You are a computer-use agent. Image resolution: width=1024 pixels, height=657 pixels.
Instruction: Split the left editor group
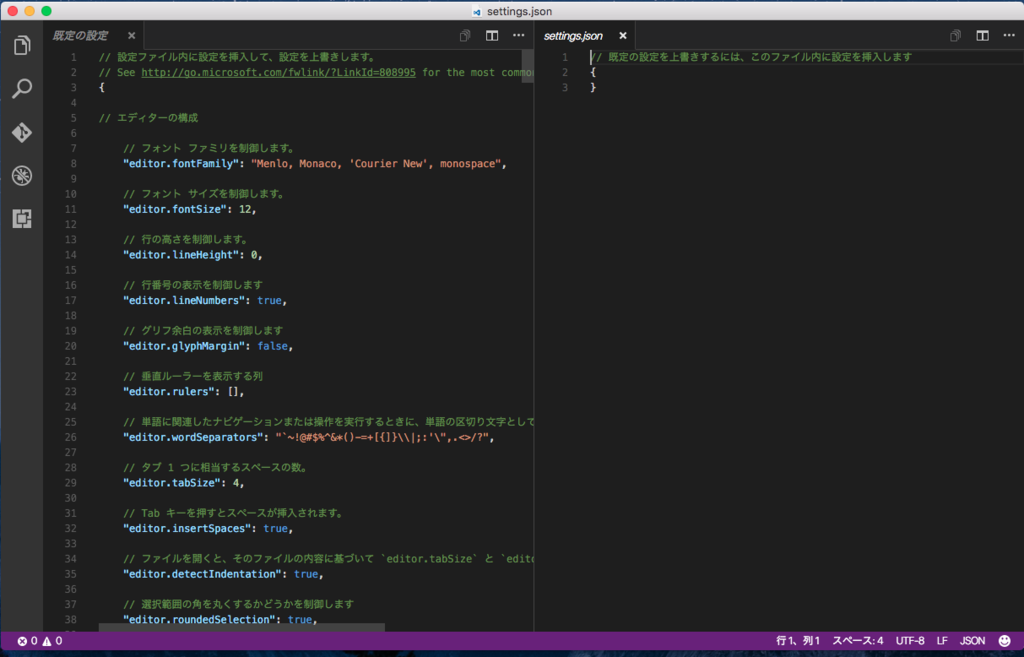pos(492,35)
